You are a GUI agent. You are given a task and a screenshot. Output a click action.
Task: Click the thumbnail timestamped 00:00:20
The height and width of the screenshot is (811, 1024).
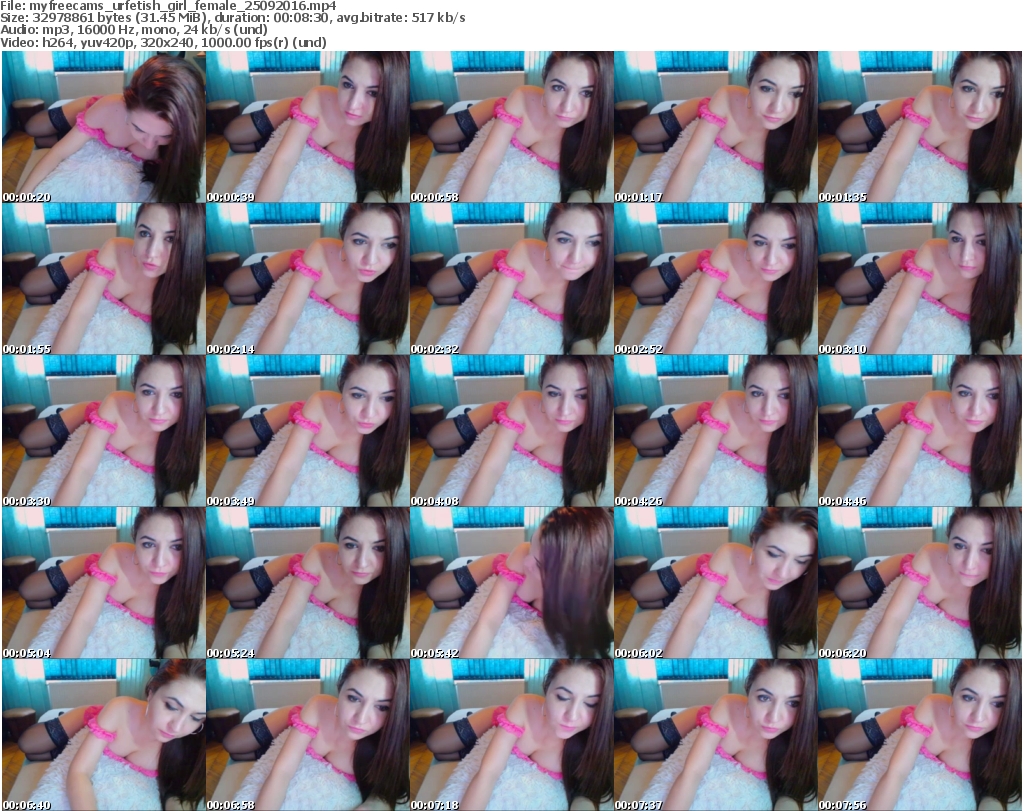coord(103,127)
